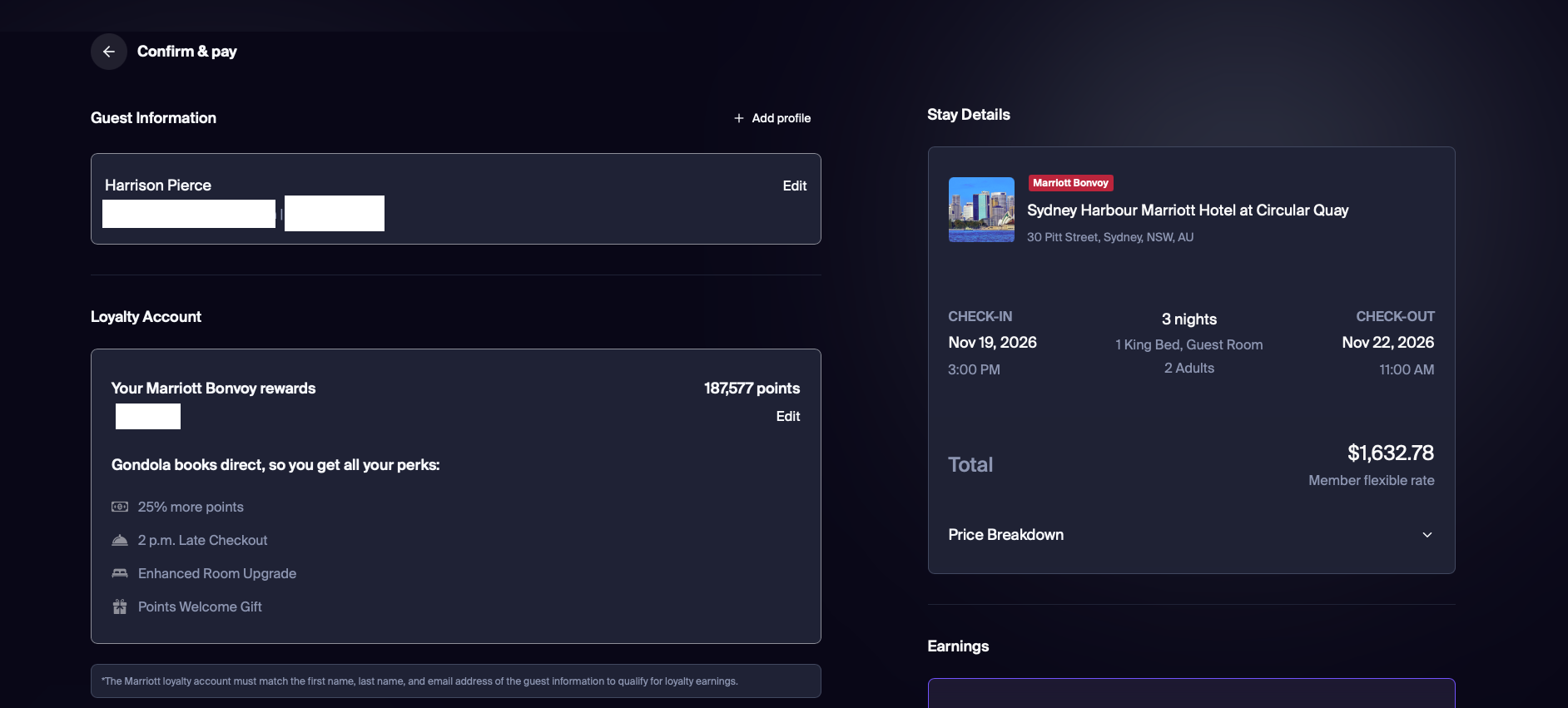Click the Guest Information heading
The width and height of the screenshot is (1568, 708).
(153, 118)
